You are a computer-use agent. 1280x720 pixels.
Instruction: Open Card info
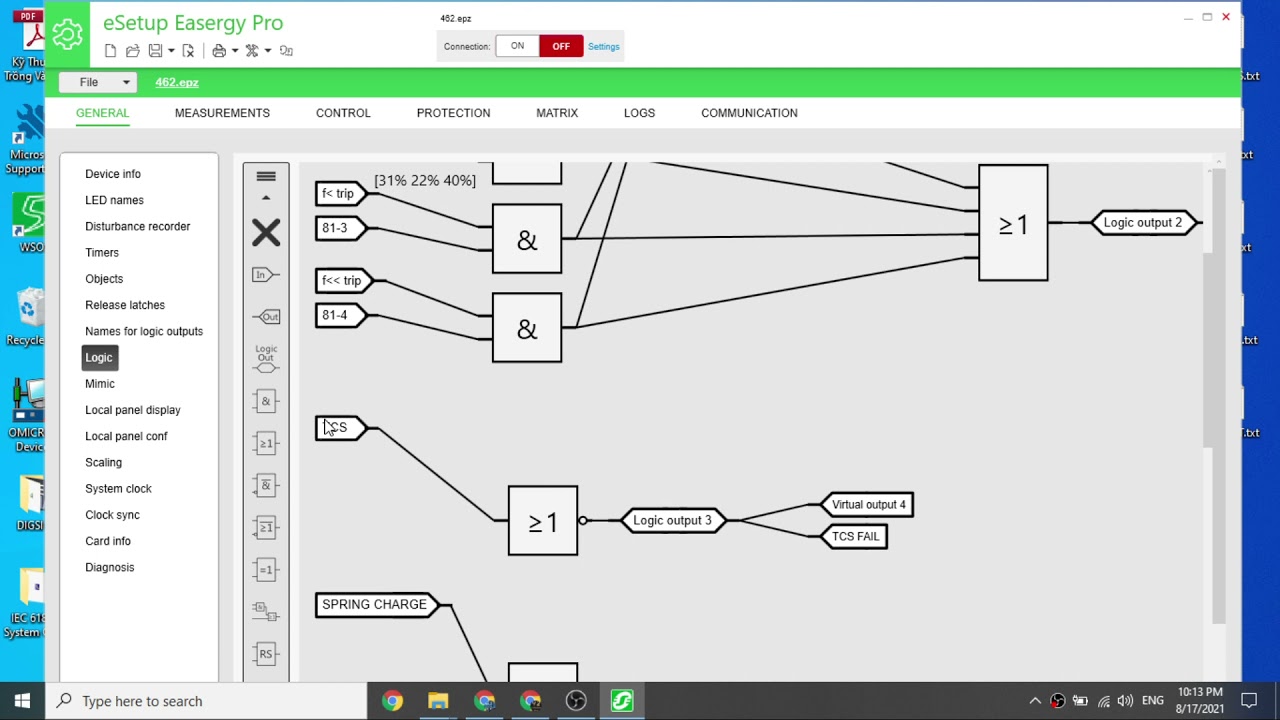pos(108,541)
